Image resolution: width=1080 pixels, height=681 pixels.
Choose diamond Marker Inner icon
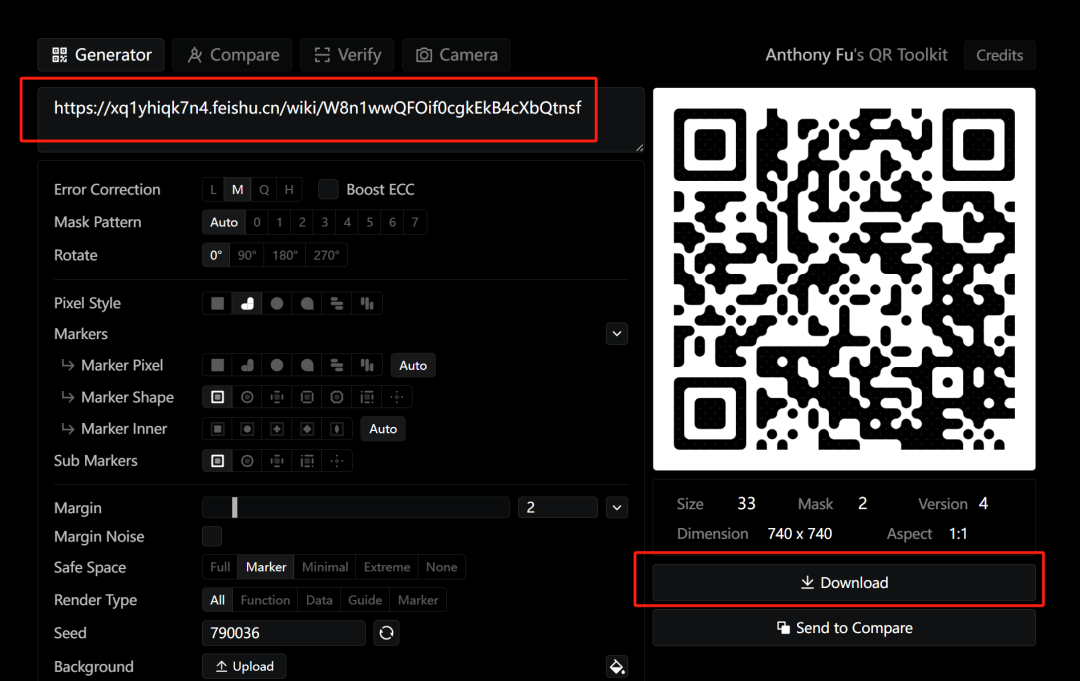pos(307,428)
